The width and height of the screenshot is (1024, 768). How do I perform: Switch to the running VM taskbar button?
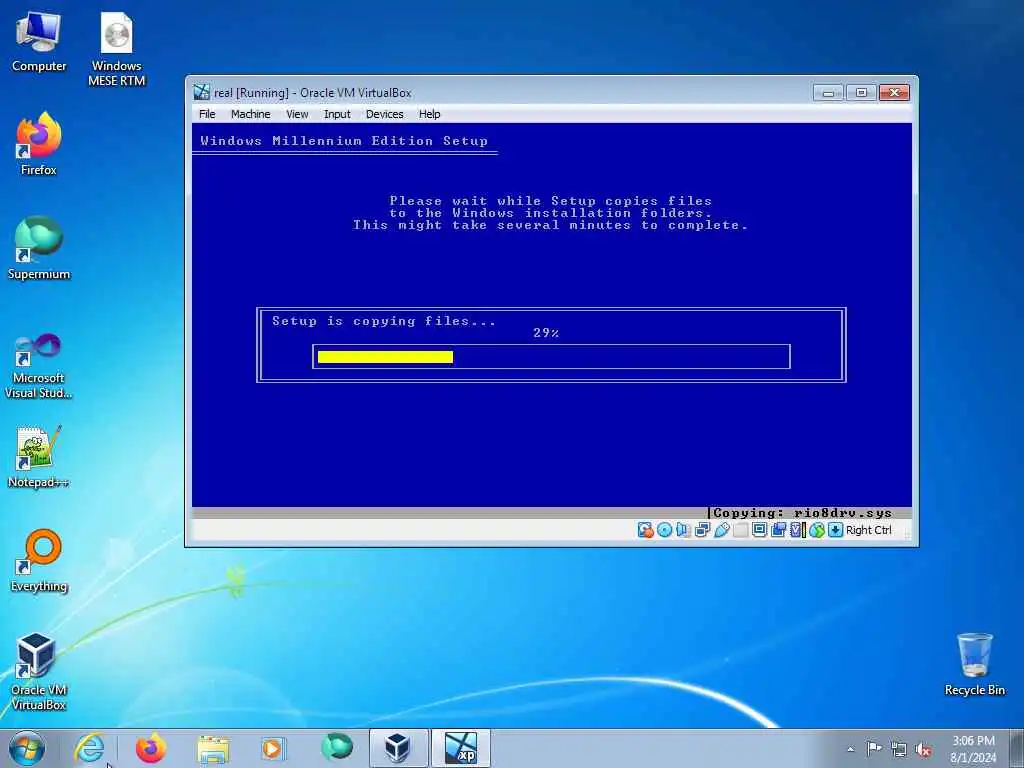460,748
